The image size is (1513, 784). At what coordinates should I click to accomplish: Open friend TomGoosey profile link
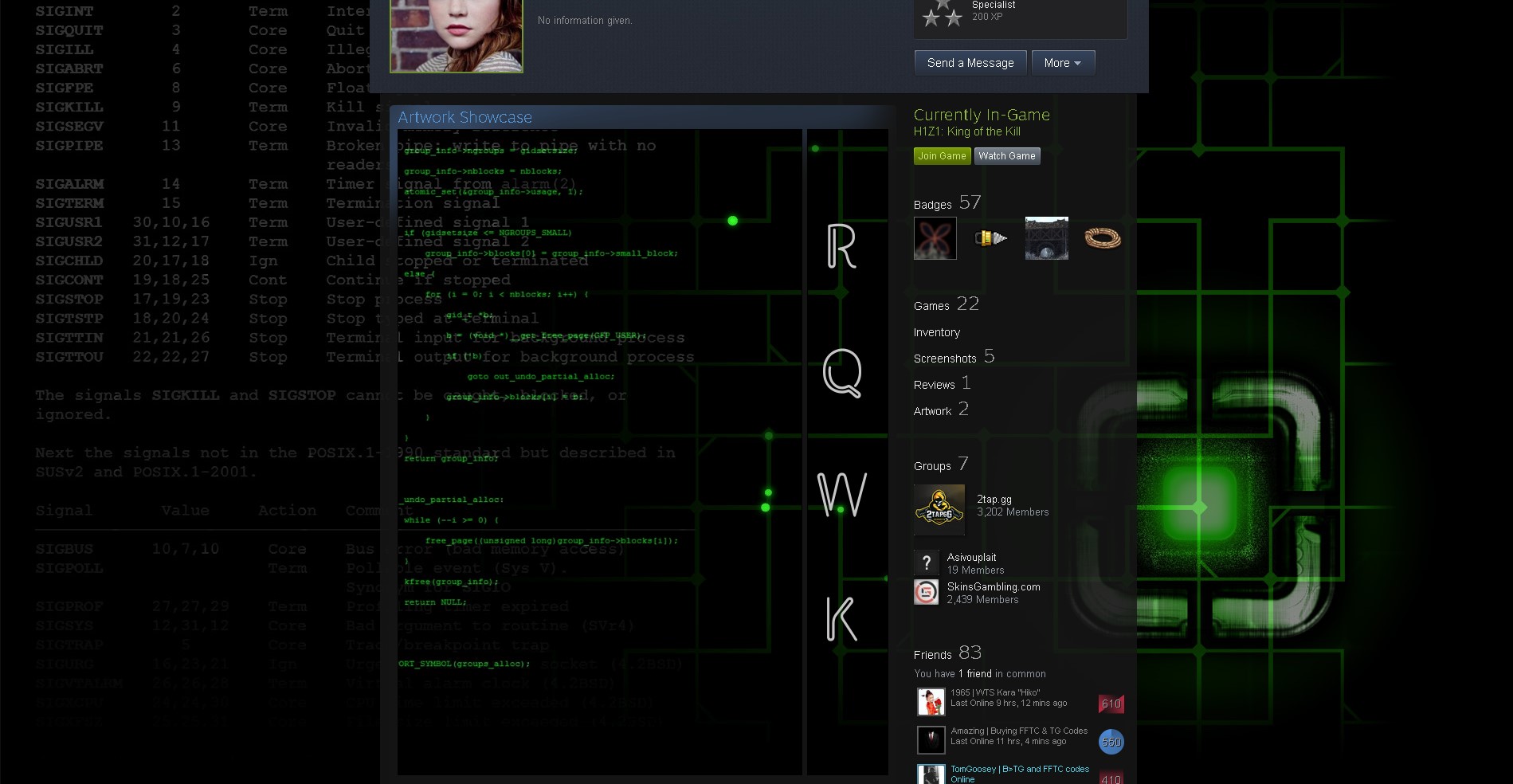coord(1020,770)
